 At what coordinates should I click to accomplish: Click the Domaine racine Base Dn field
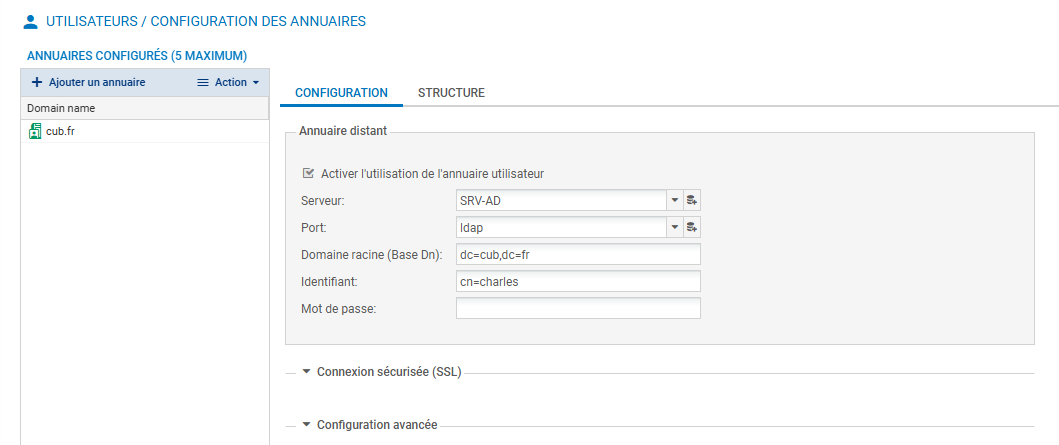coord(578,255)
